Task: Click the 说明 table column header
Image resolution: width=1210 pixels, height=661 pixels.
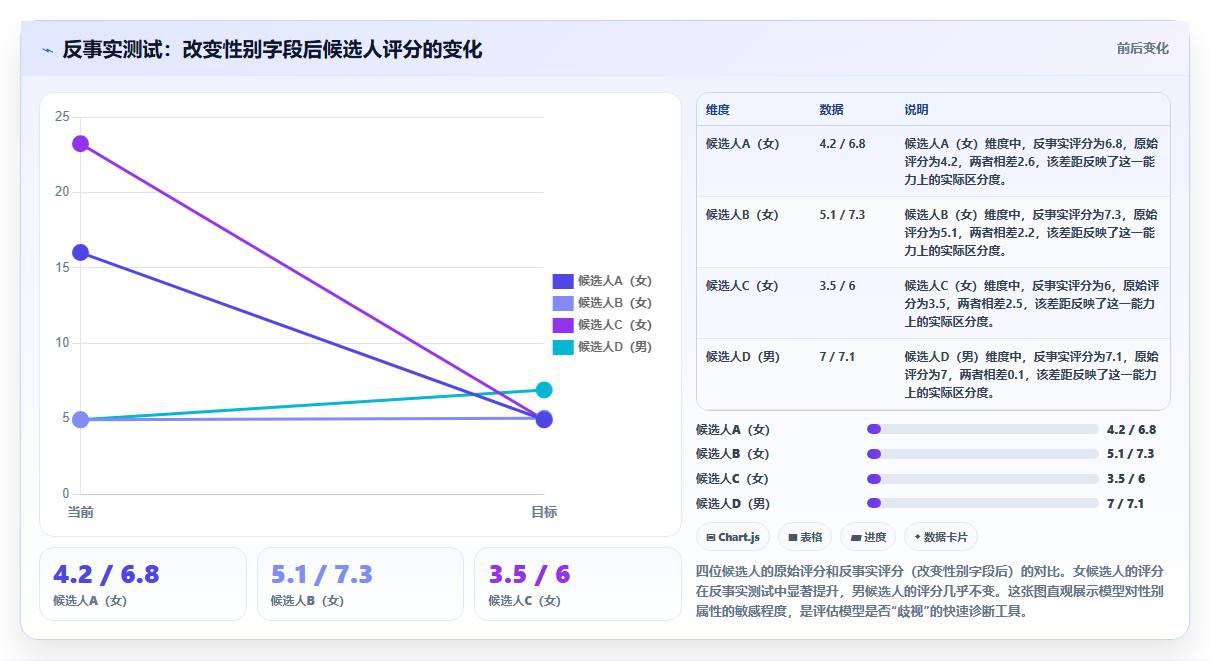Action: click(x=917, y=109)
